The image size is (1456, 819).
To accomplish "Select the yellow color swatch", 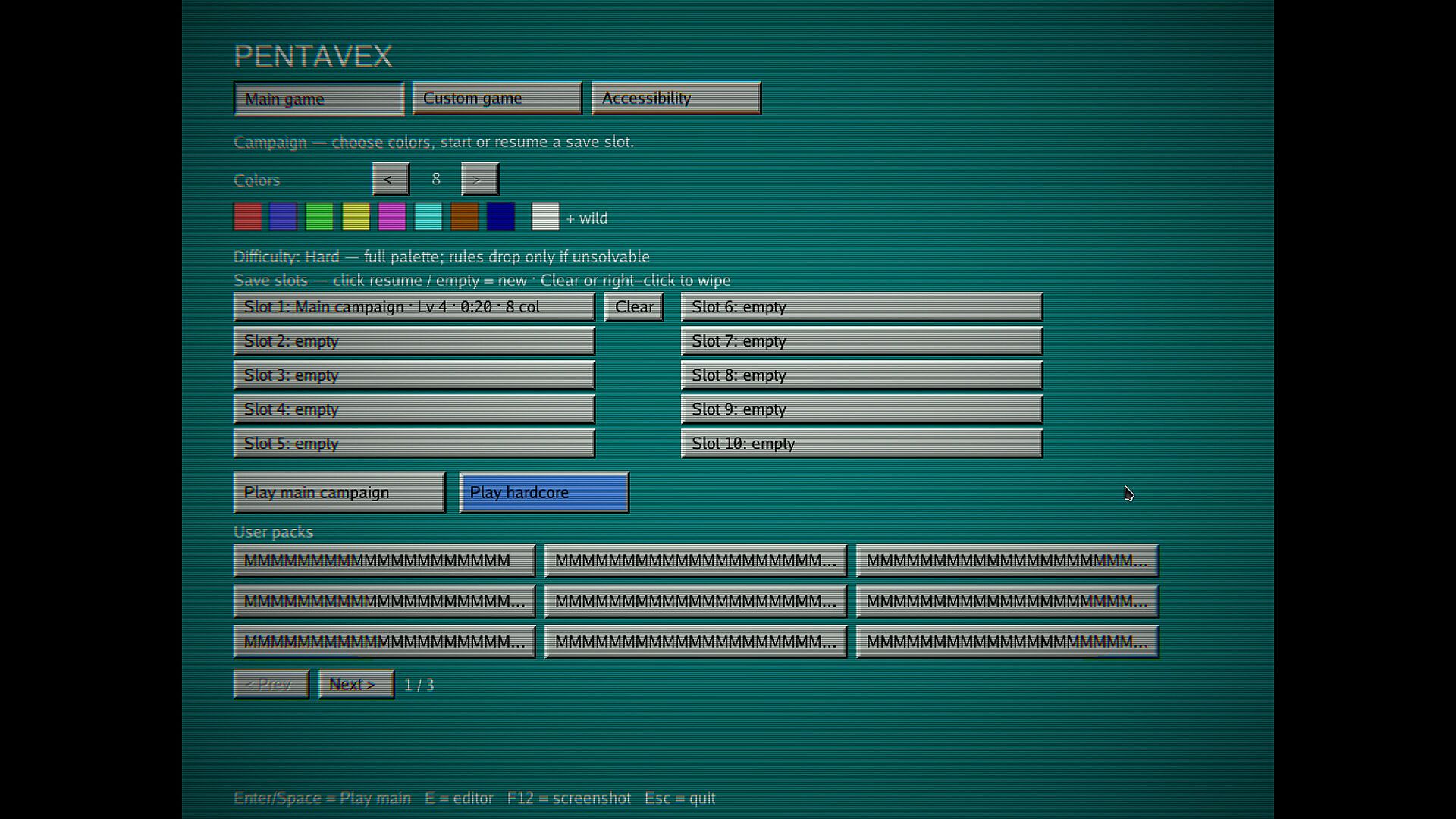I will tap(356, 217).
